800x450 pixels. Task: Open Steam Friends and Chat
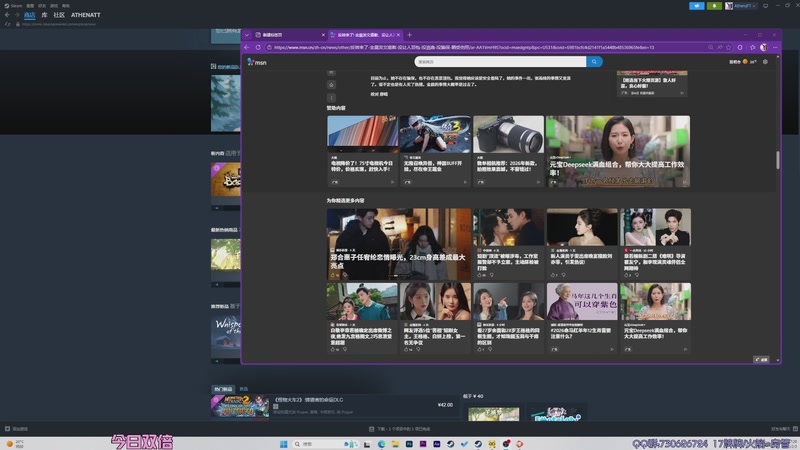[784, 429]
